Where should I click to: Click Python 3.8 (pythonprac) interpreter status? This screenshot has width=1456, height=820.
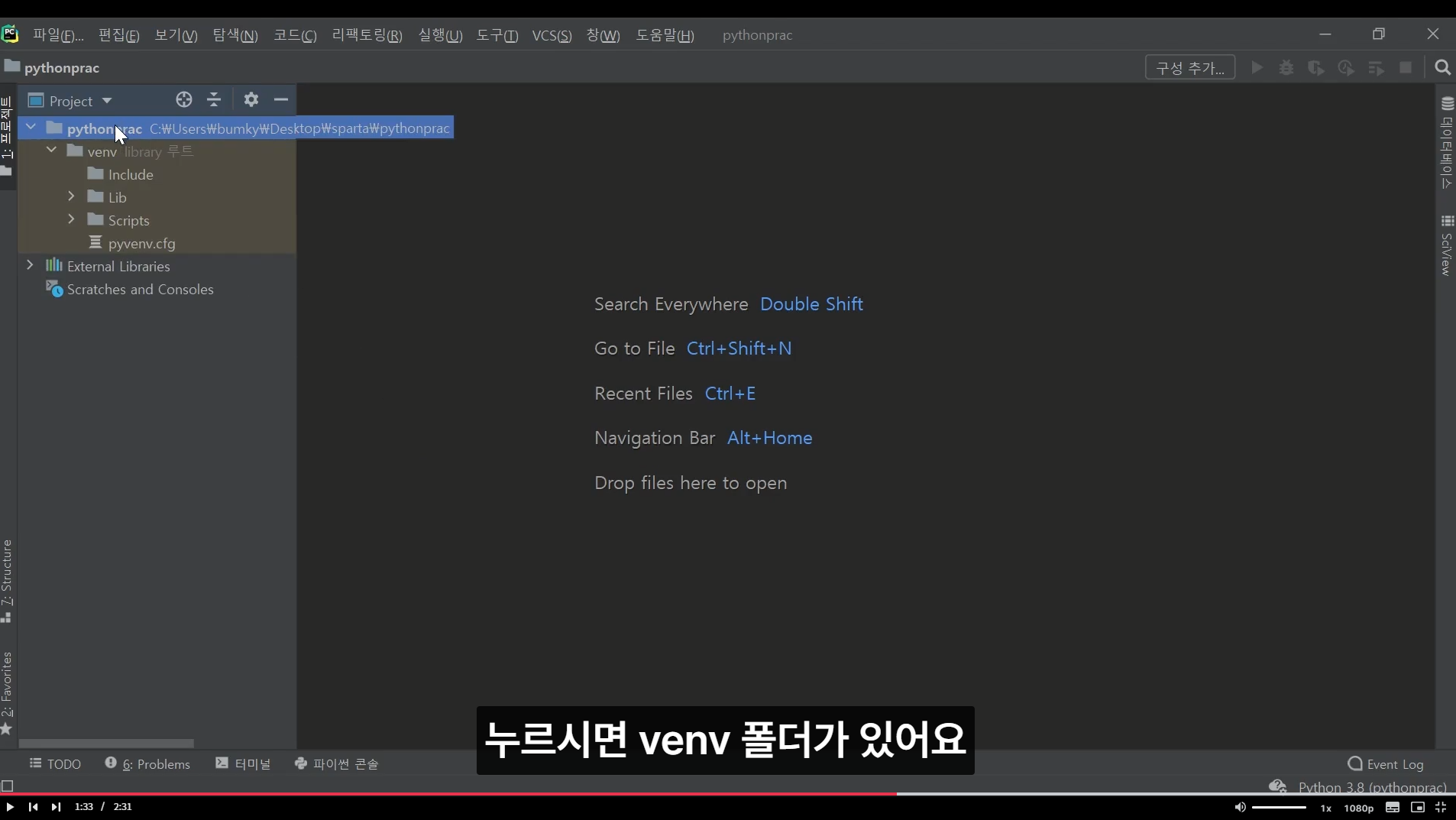pos(1372,786)
